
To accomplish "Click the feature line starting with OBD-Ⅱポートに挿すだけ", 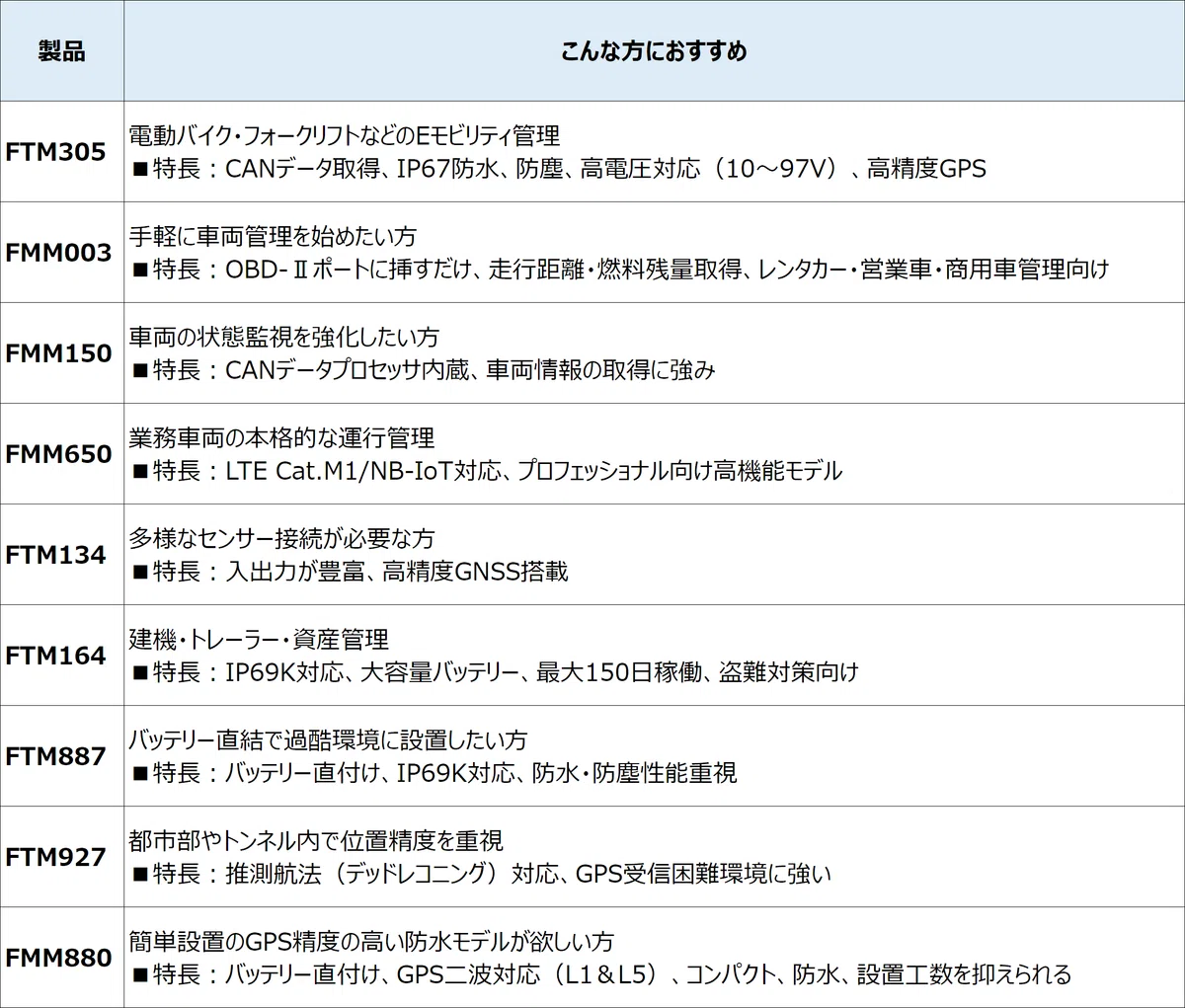I will point(620,270).
